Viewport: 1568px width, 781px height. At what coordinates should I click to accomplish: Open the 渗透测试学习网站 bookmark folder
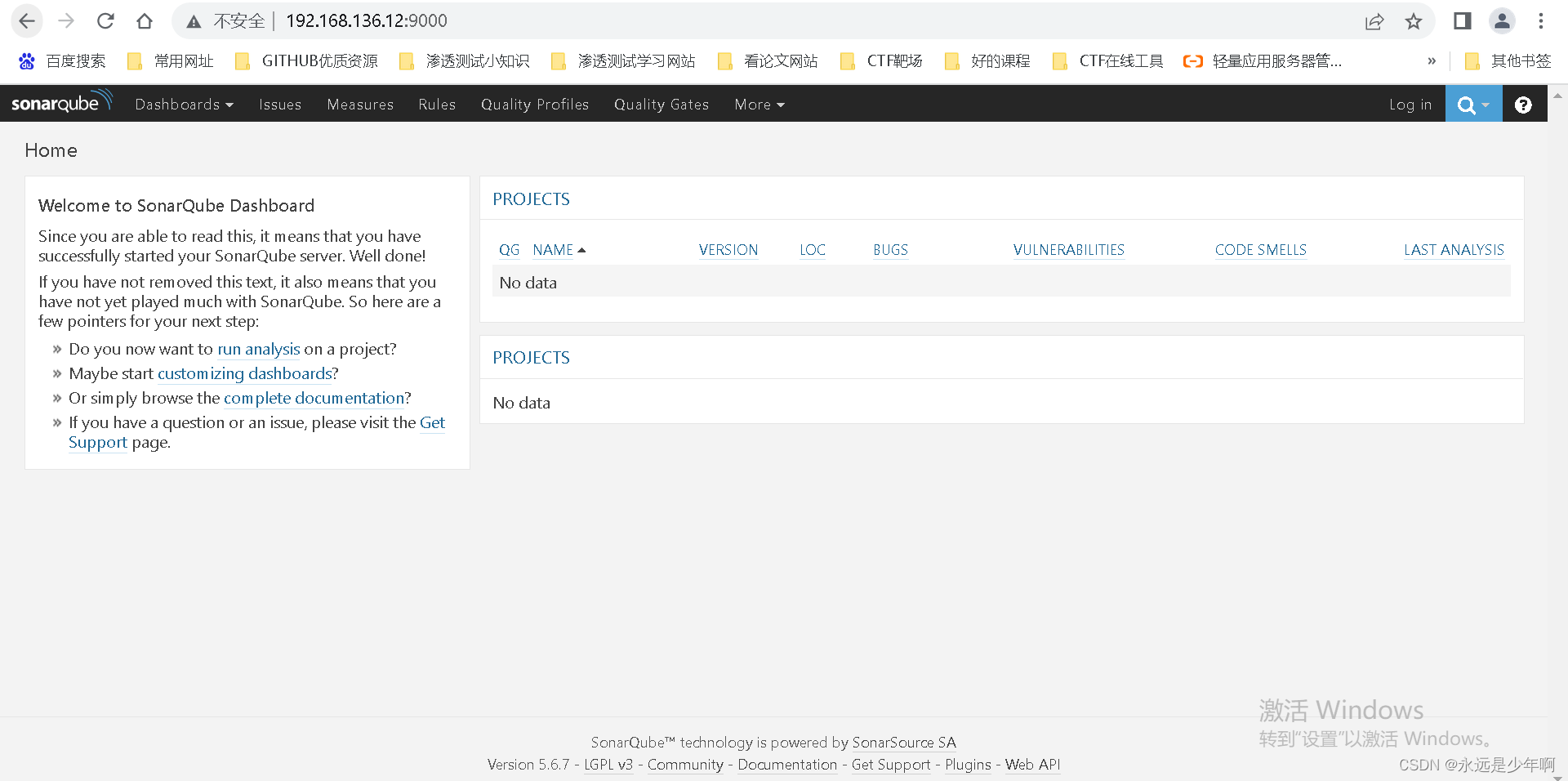click(x=623, y=61)
